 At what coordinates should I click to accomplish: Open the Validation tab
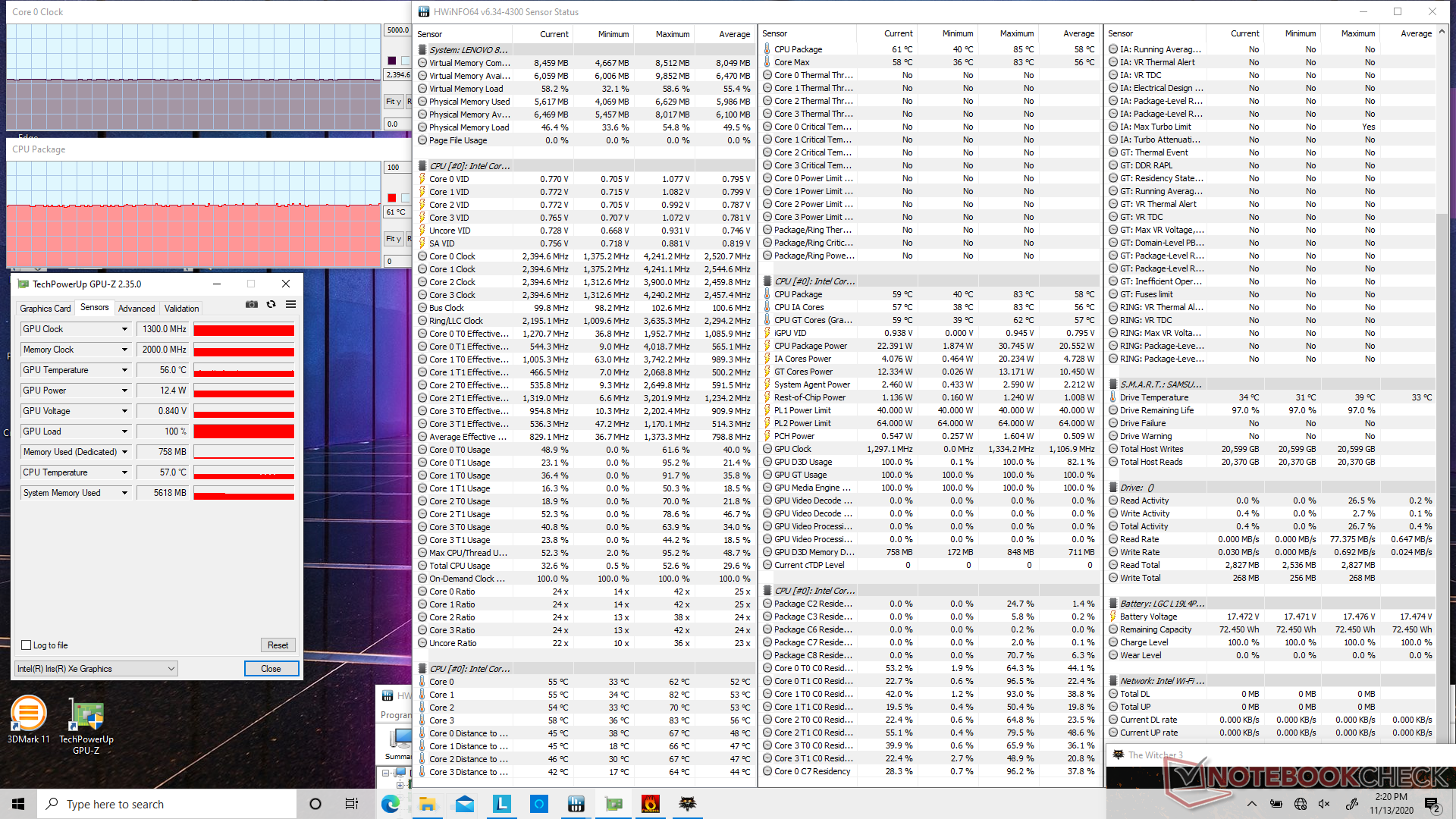(182, 309)
